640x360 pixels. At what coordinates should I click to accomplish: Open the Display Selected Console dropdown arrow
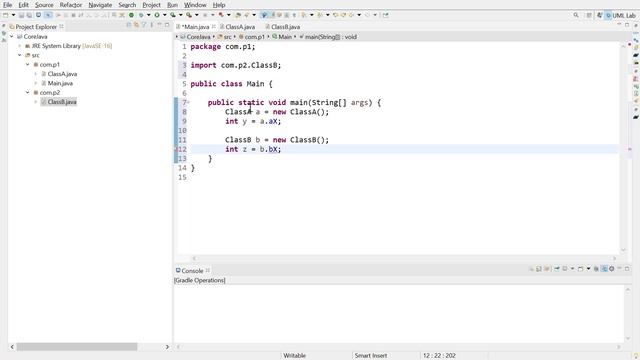click(x=572, y=269)
